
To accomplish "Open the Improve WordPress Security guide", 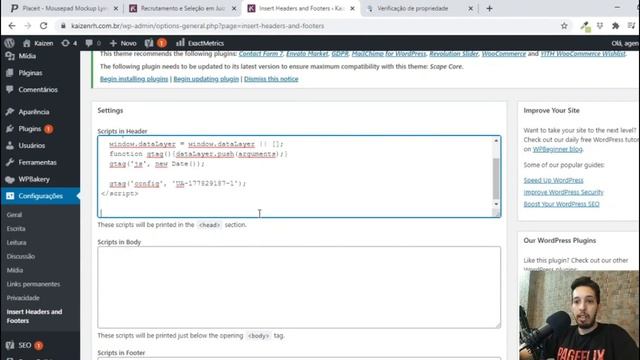I will click(x=563, y=192).
